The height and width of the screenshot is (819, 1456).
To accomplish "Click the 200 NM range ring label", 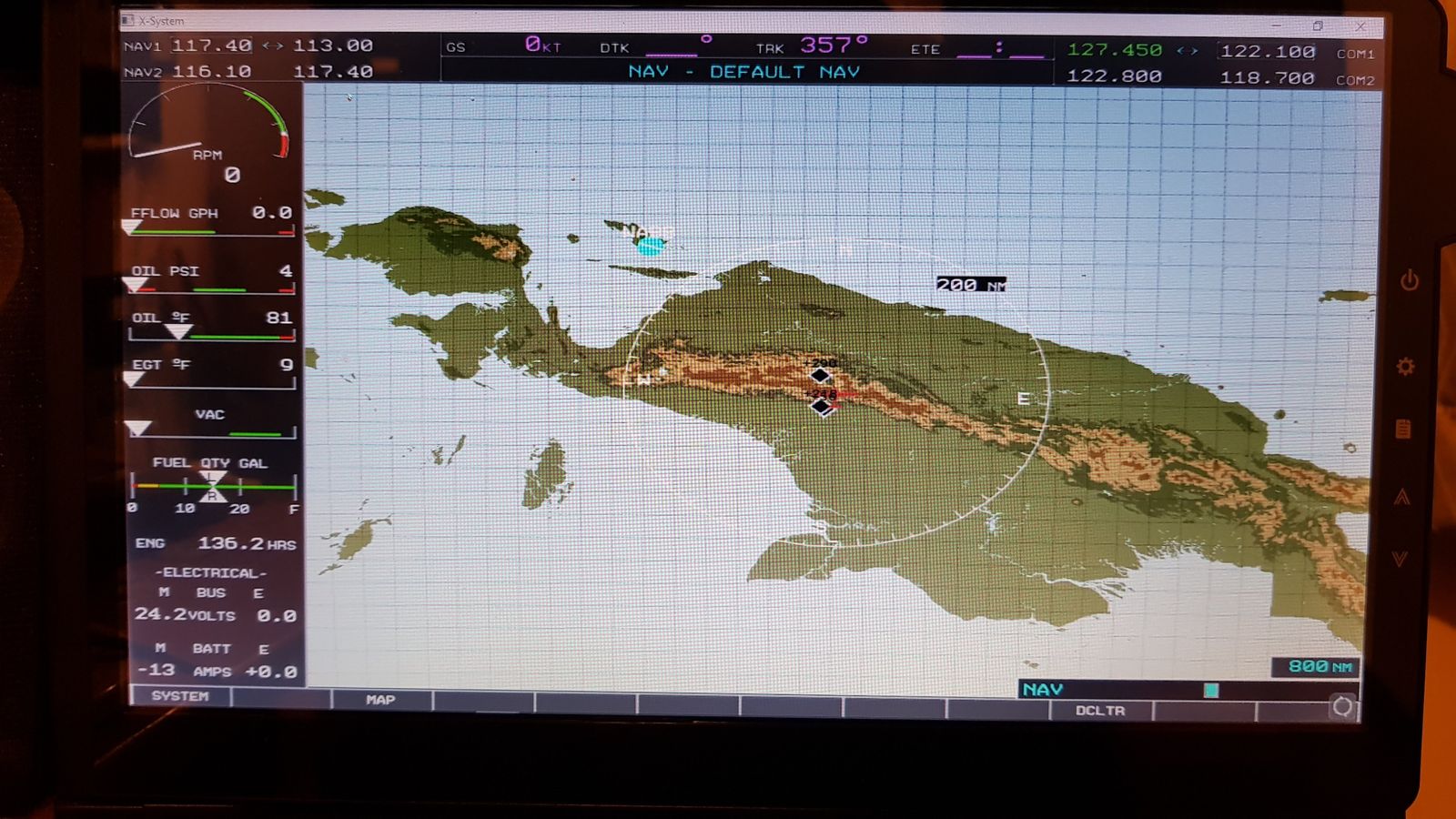I will (970, 285).
